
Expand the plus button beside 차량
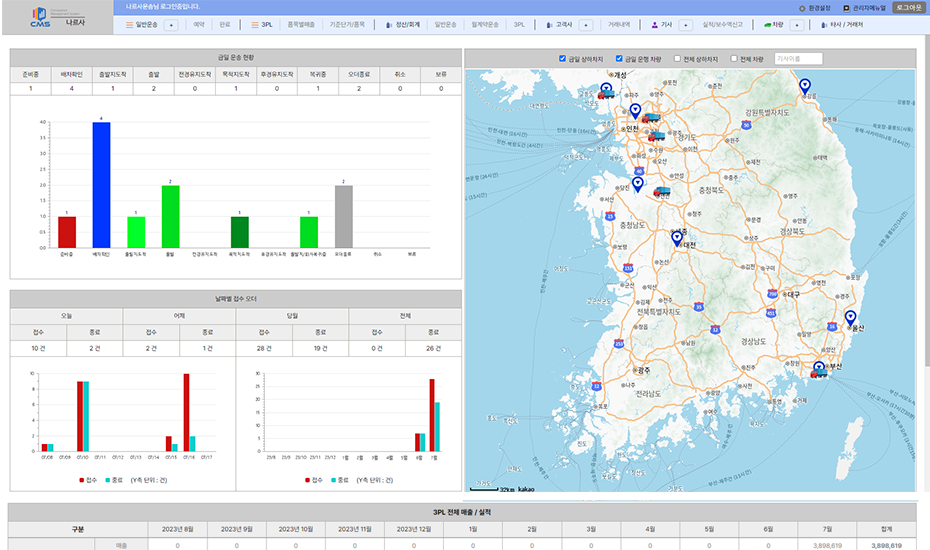797,25
